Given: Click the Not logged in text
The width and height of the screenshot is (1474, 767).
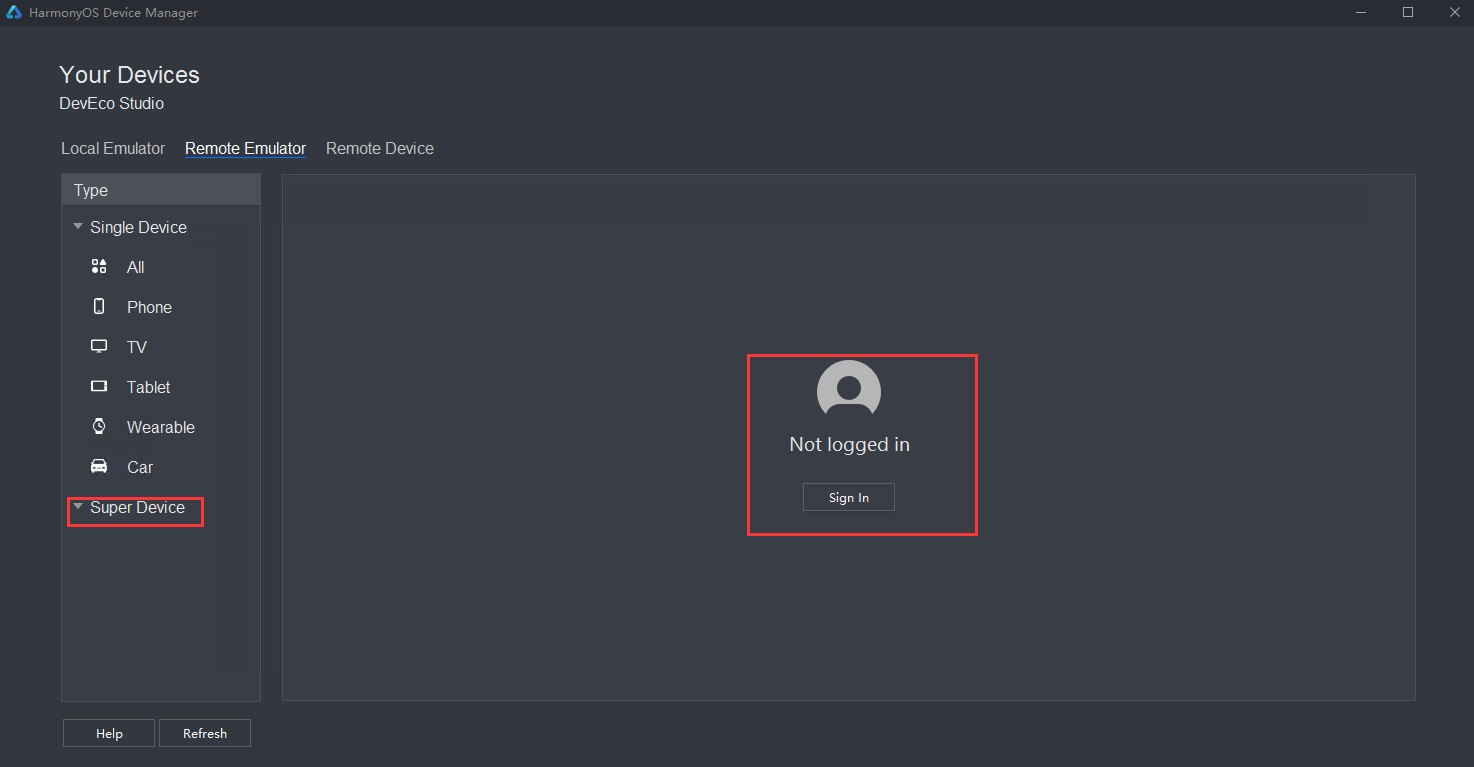Looking at the screenshot, I should click(x=849, y=444).
